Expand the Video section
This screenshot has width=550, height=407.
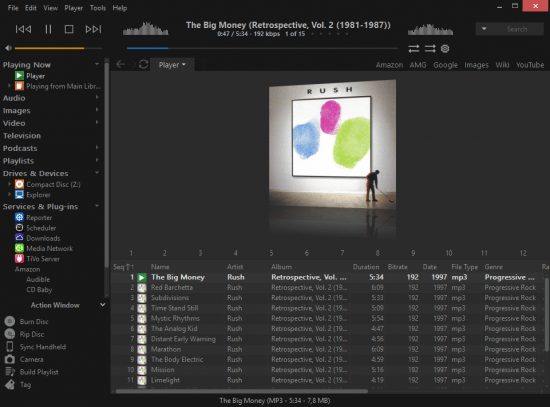[x=97, y=122]
